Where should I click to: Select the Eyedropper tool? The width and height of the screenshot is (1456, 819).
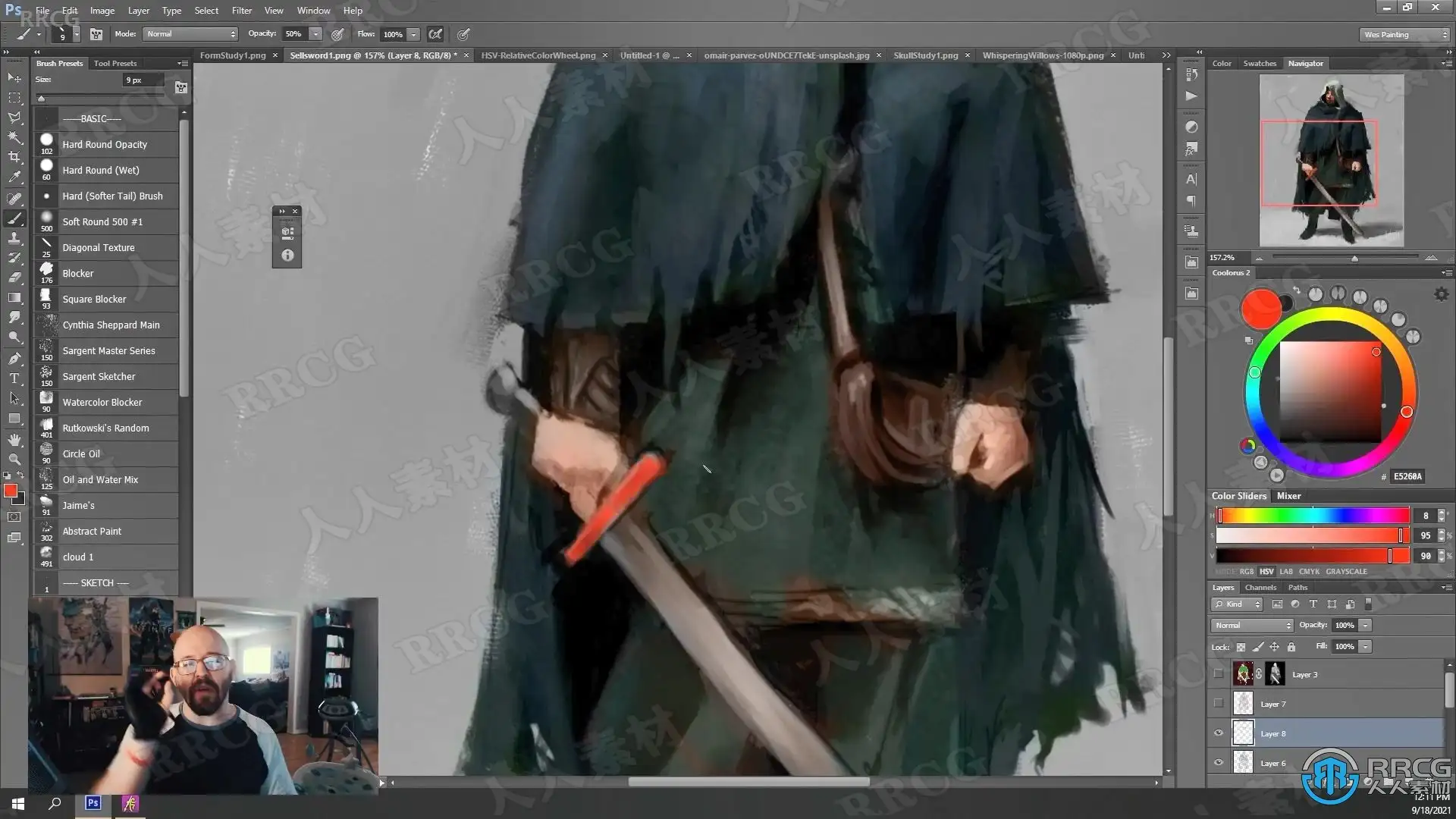(x=14, y=177)
